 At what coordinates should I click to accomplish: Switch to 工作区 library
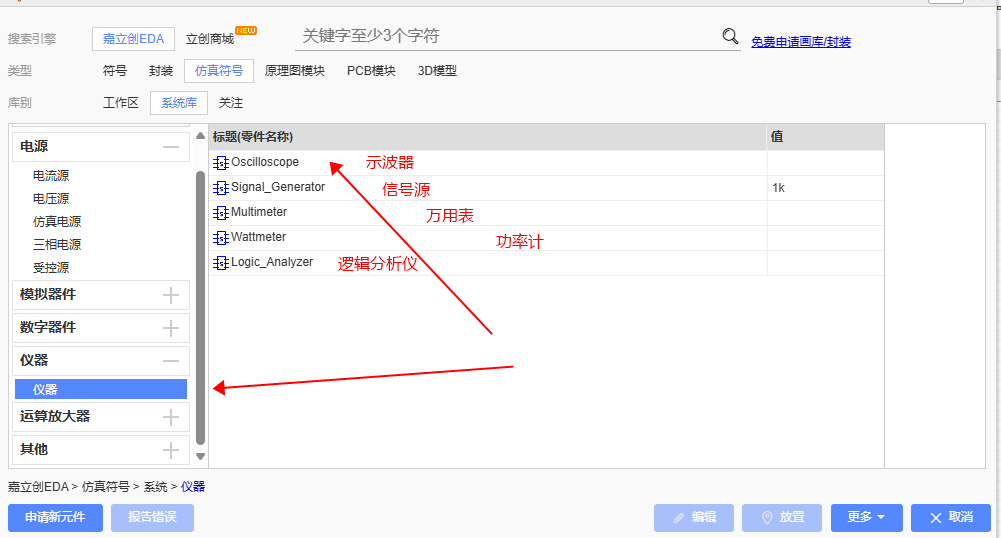[x=121, y=103]
